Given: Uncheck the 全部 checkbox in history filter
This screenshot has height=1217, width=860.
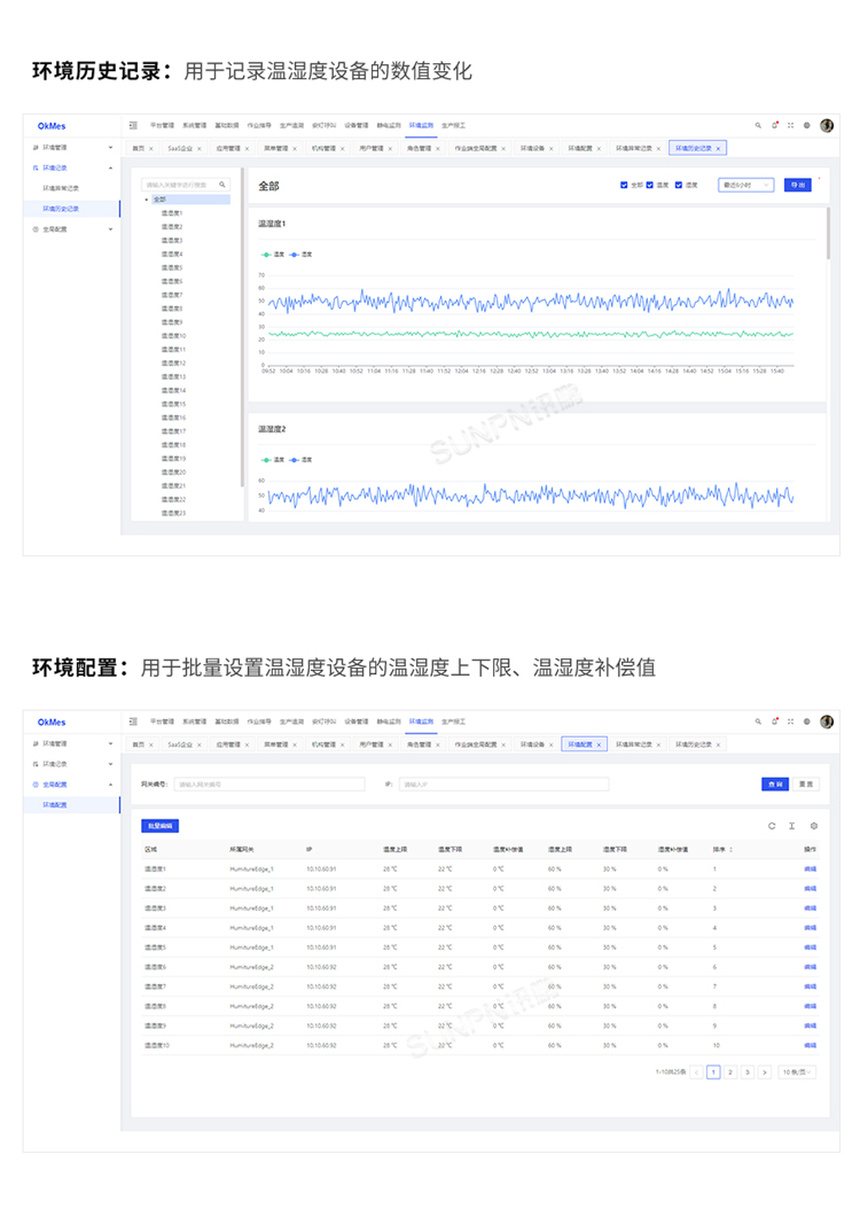Looking at the screenshot, I should coord(624,185).
